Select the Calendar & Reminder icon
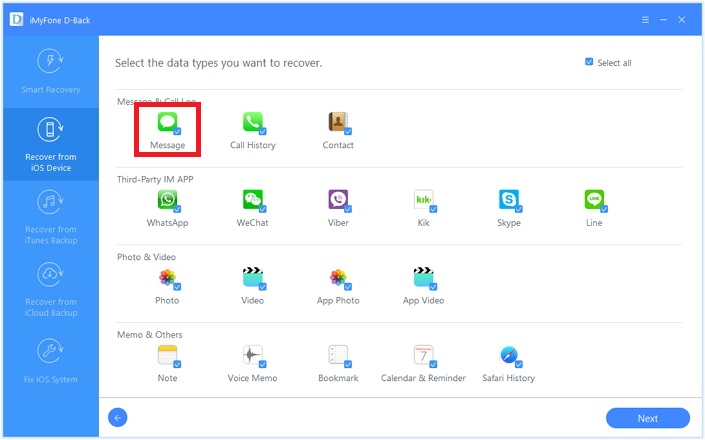Screen dimensions: 705x440 click(x=424, y=355)
